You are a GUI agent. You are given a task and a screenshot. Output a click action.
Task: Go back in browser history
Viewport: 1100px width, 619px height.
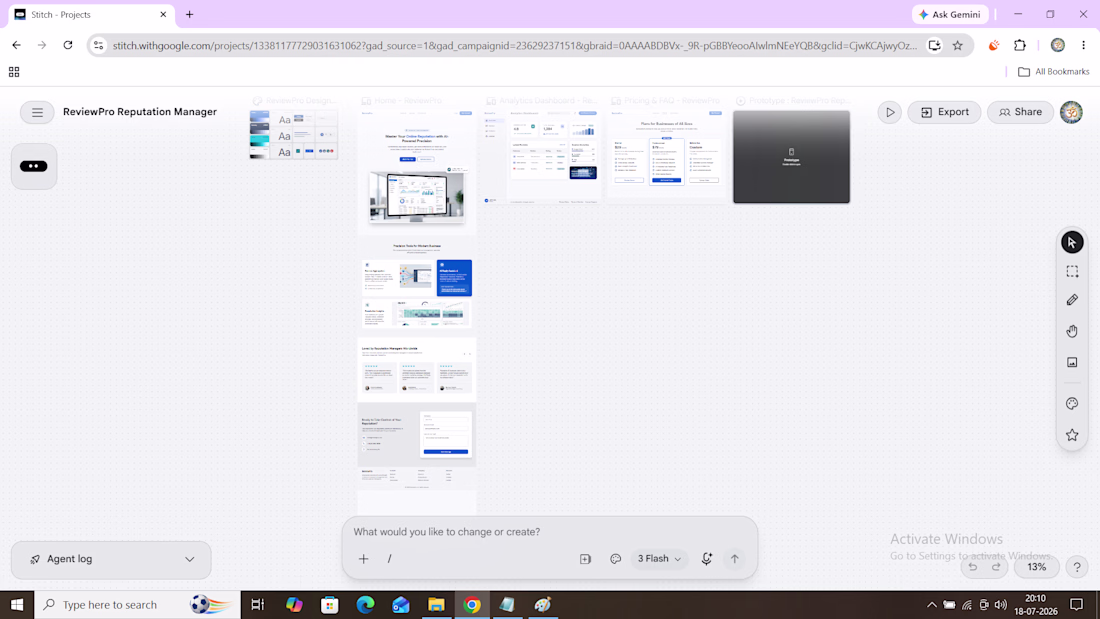pyautogui.click(x=16, y=45)
